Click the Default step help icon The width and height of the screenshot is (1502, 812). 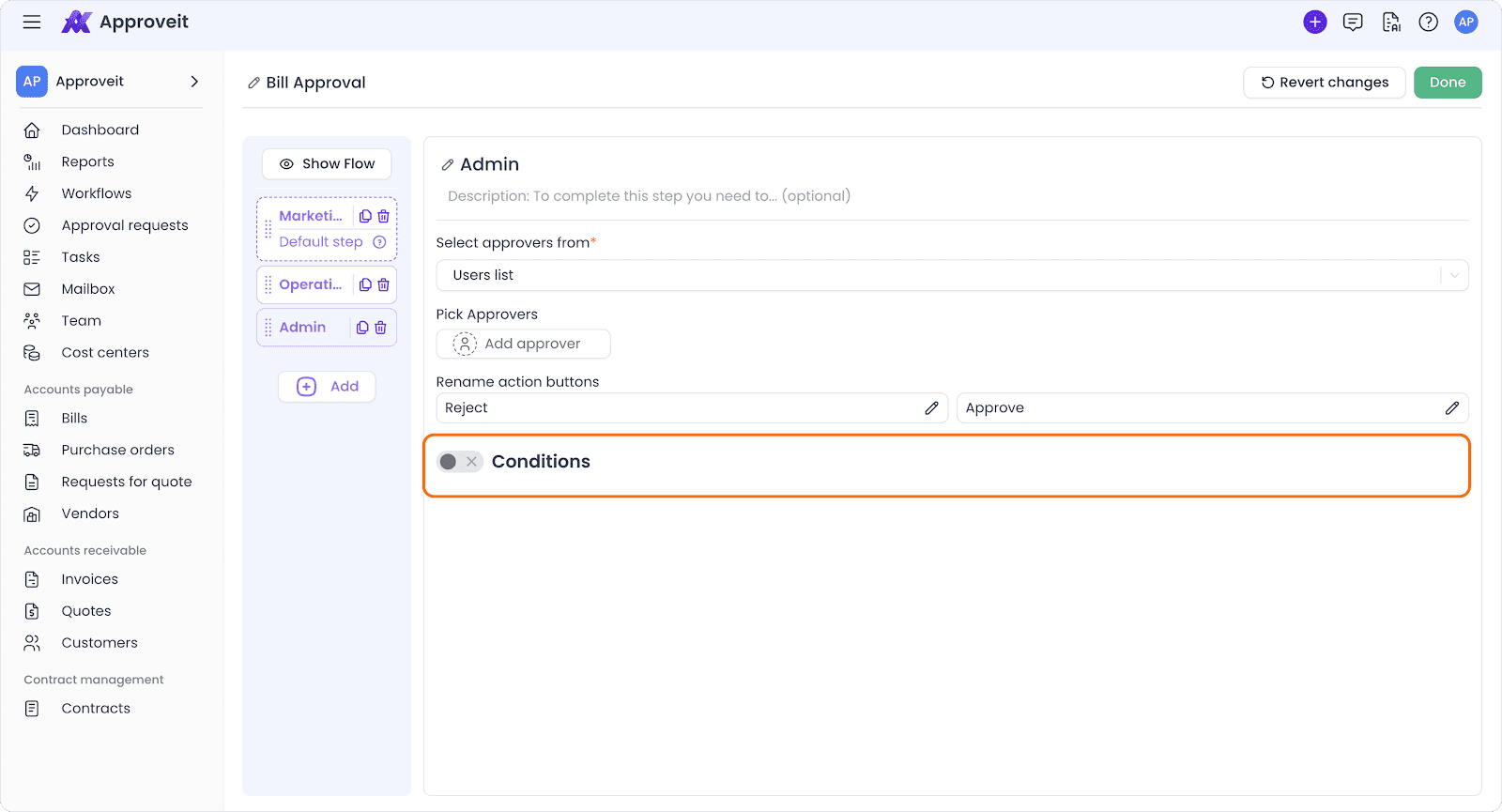tap(379, 242)
